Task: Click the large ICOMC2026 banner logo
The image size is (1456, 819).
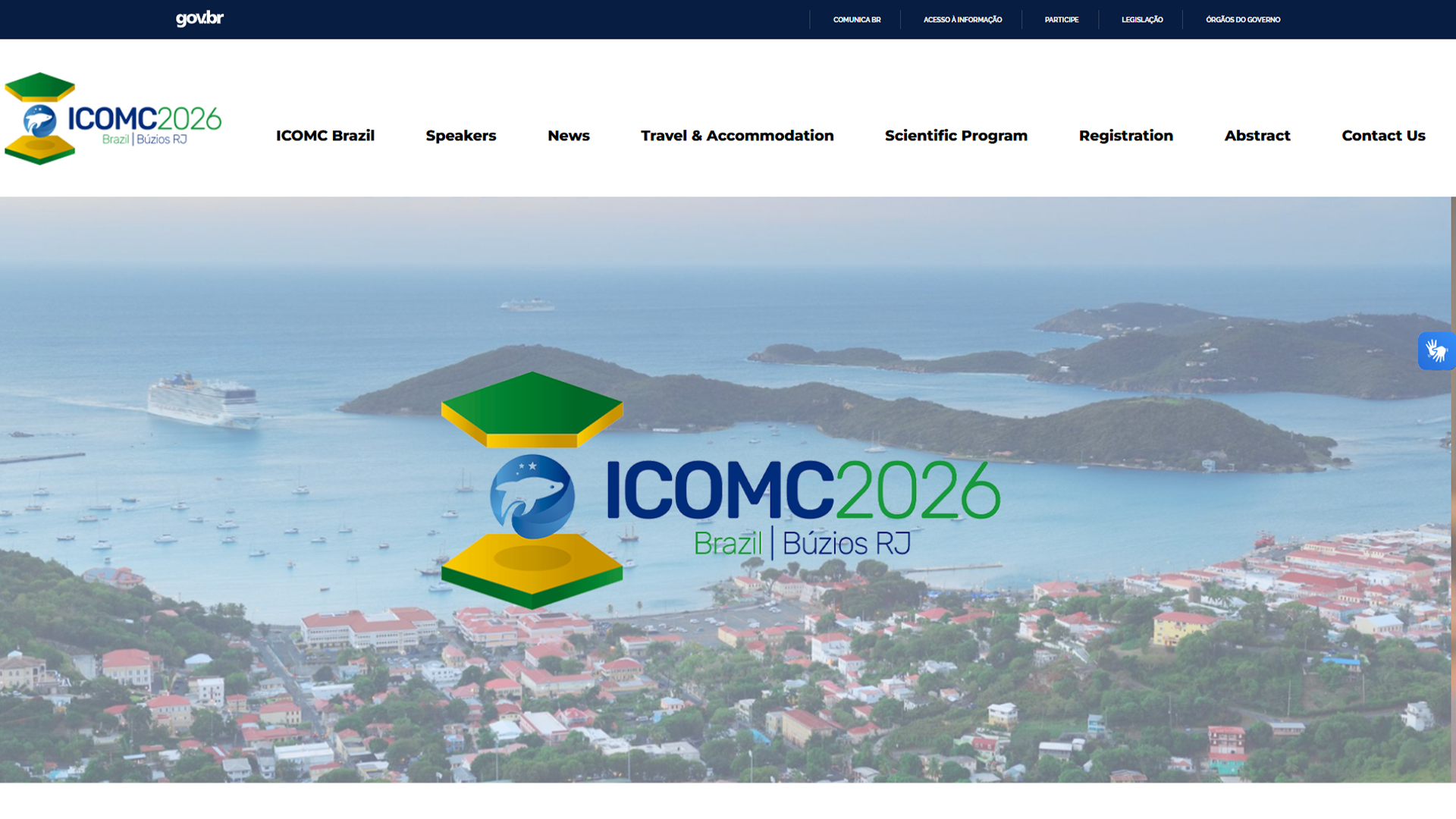Action: [x=720, y=491]
